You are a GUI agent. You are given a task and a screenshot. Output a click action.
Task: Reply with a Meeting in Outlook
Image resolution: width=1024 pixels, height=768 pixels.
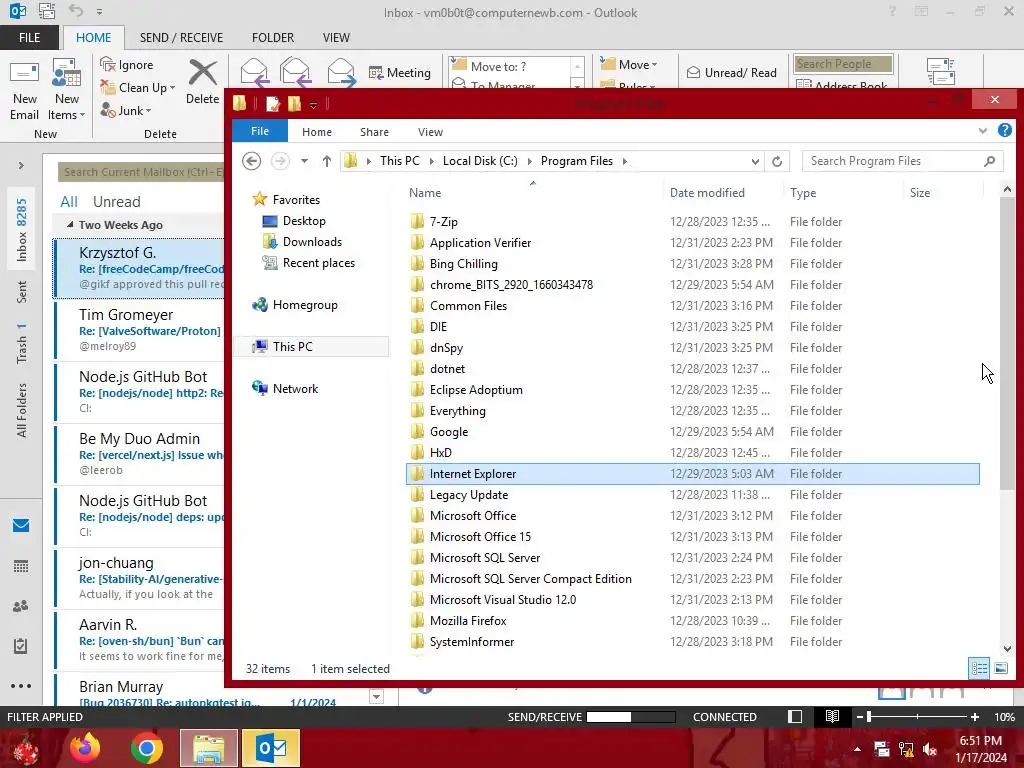[x=400, y=72]
